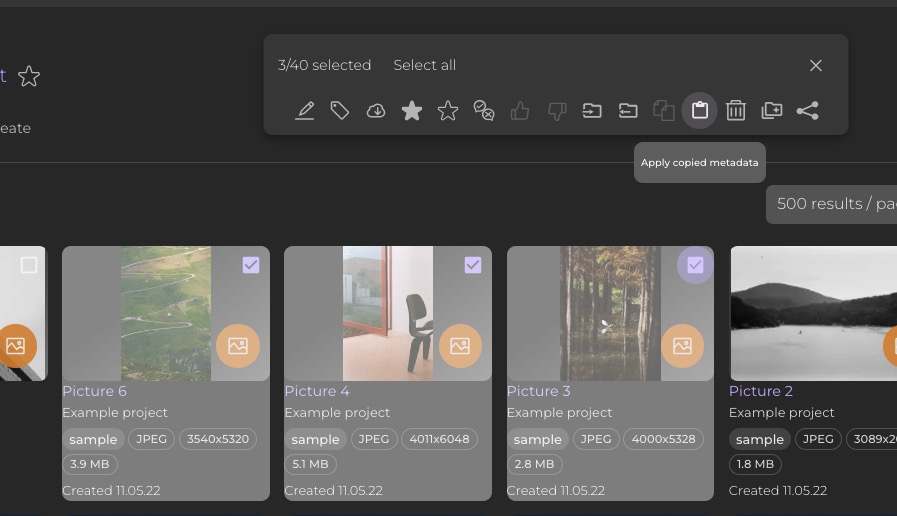Click the folder icon with left arrow
Screen dimensions: 897x516
(628, 111)
